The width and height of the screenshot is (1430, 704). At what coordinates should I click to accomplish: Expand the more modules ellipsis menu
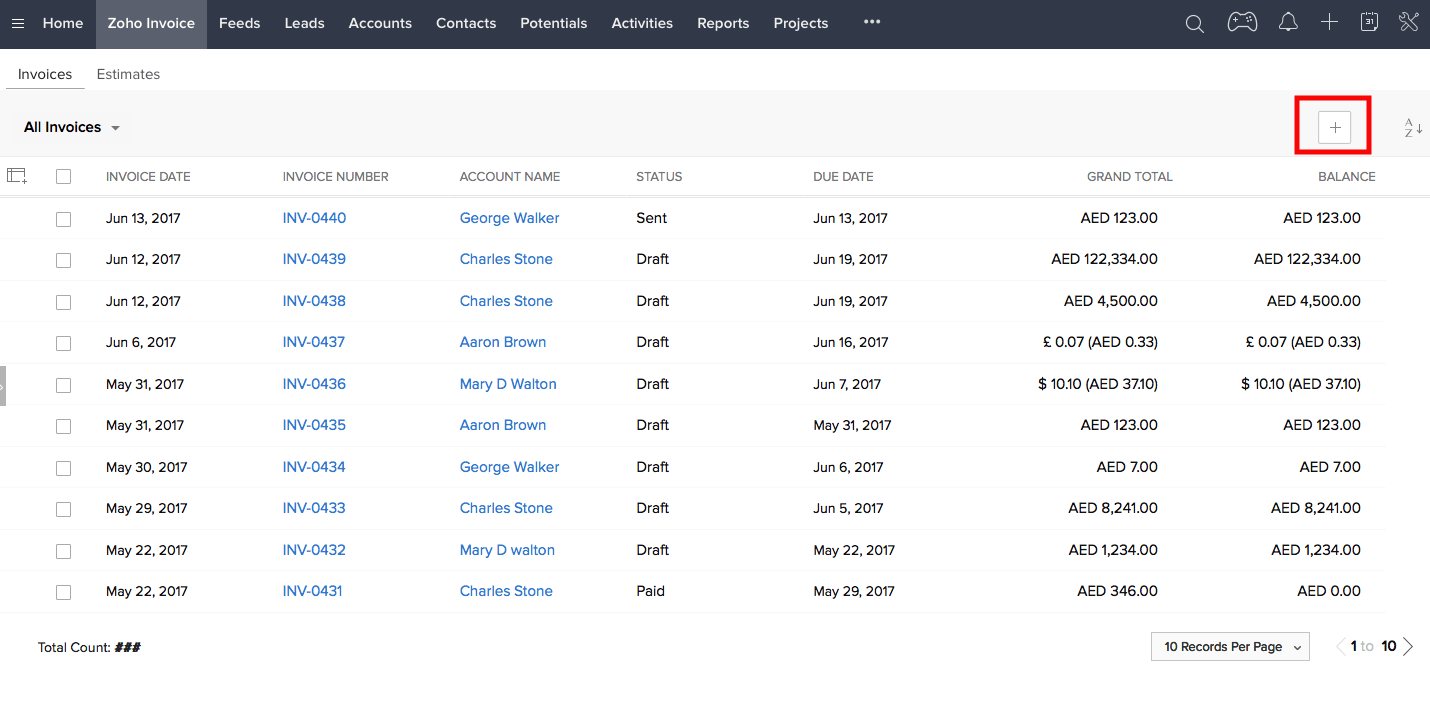click(x=872, y=22)
